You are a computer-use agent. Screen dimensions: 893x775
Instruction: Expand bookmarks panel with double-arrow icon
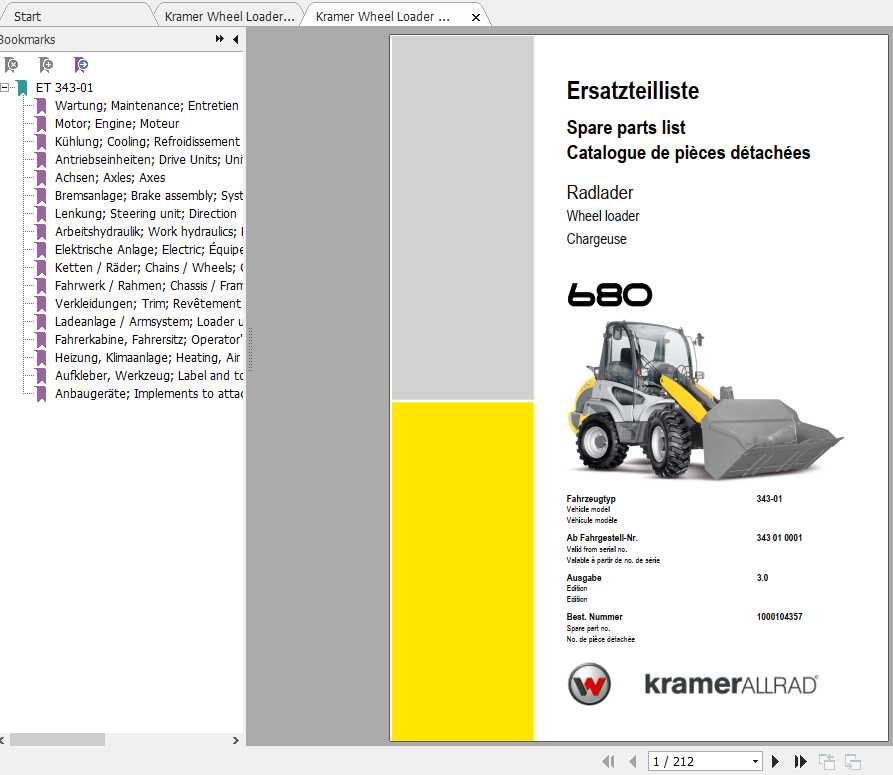pyautogui.click(x=220, y=39)
